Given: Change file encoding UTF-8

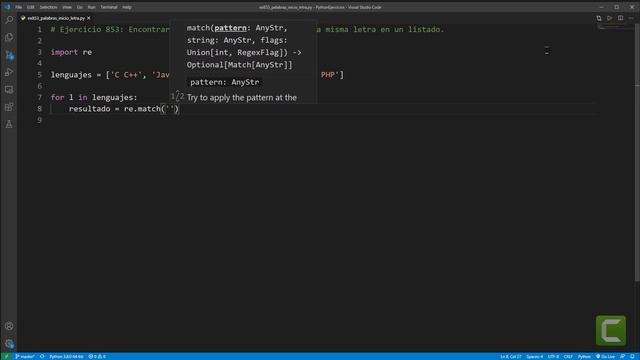Looking at the screenshot, I should tap(553, 356).
